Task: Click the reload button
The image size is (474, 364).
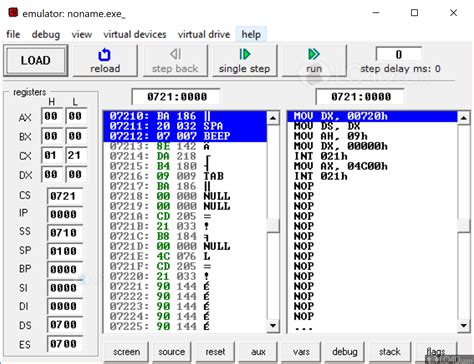Action: pos(105,61)
